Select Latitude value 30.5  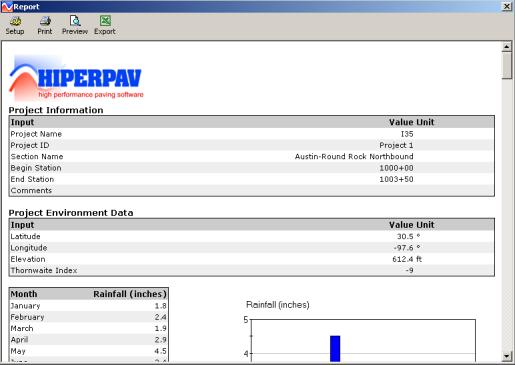click(x=405, y=236)
